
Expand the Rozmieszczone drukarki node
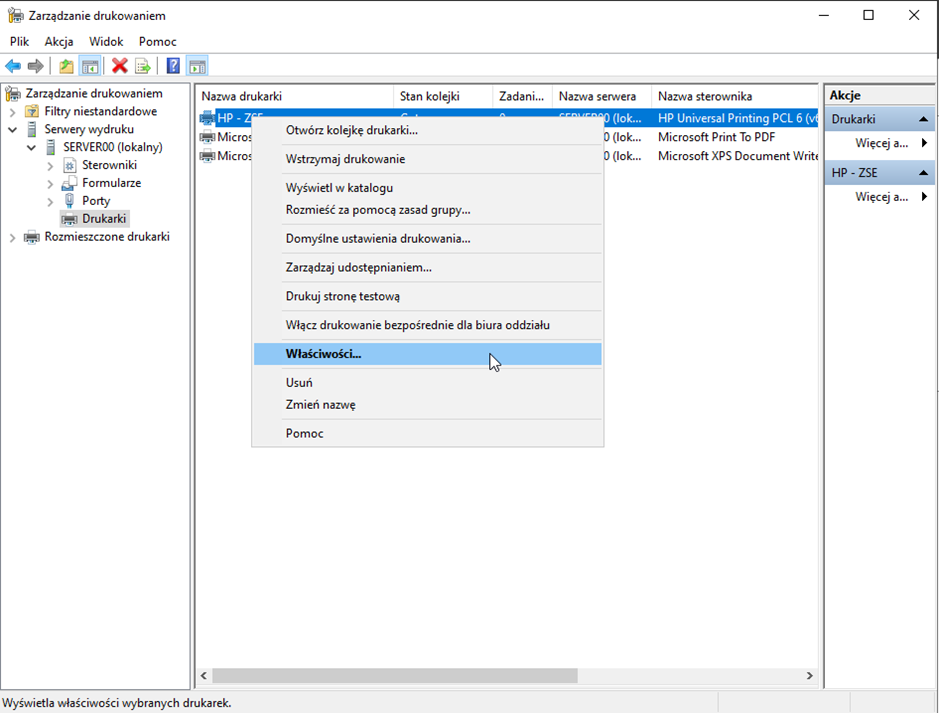[x=13, y=237]
